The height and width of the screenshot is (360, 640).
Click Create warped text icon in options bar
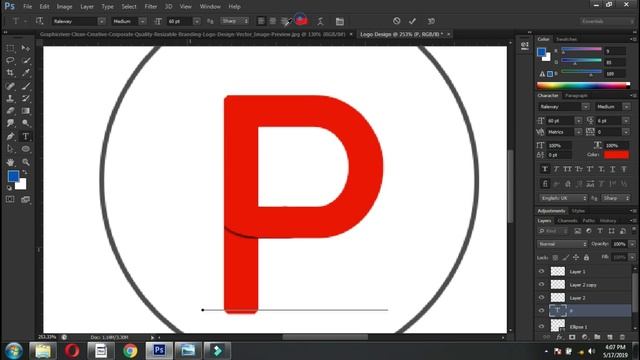click(320, 21)
